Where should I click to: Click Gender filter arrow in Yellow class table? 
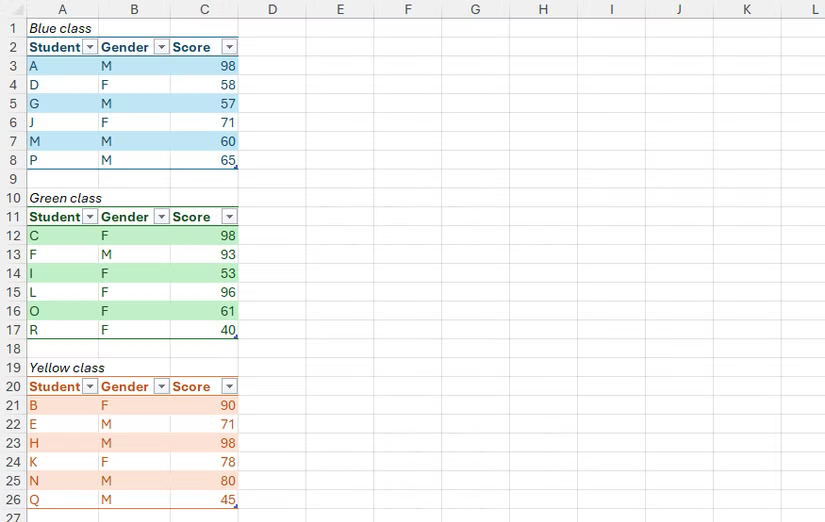point(160,387)
